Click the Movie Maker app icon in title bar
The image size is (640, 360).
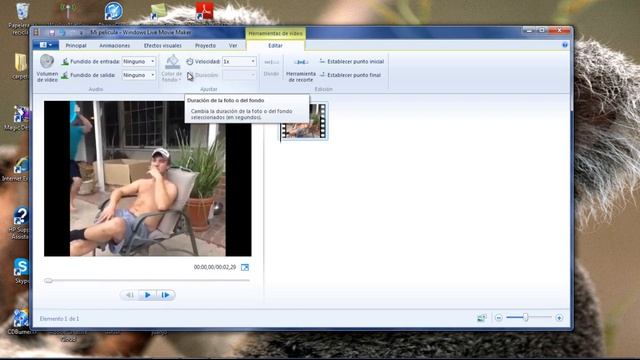pyautogui.click(x=37, y=32)
